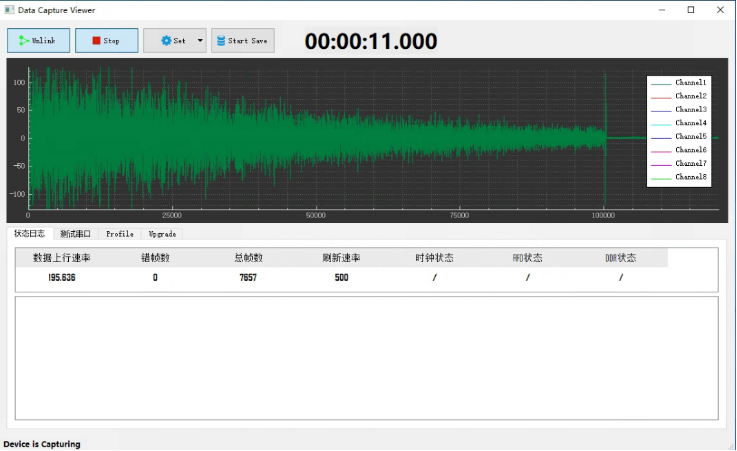This screenshot has width=737, height=451.
Task: Click the 数据上行速率 column header
Action: pos(62,258)
